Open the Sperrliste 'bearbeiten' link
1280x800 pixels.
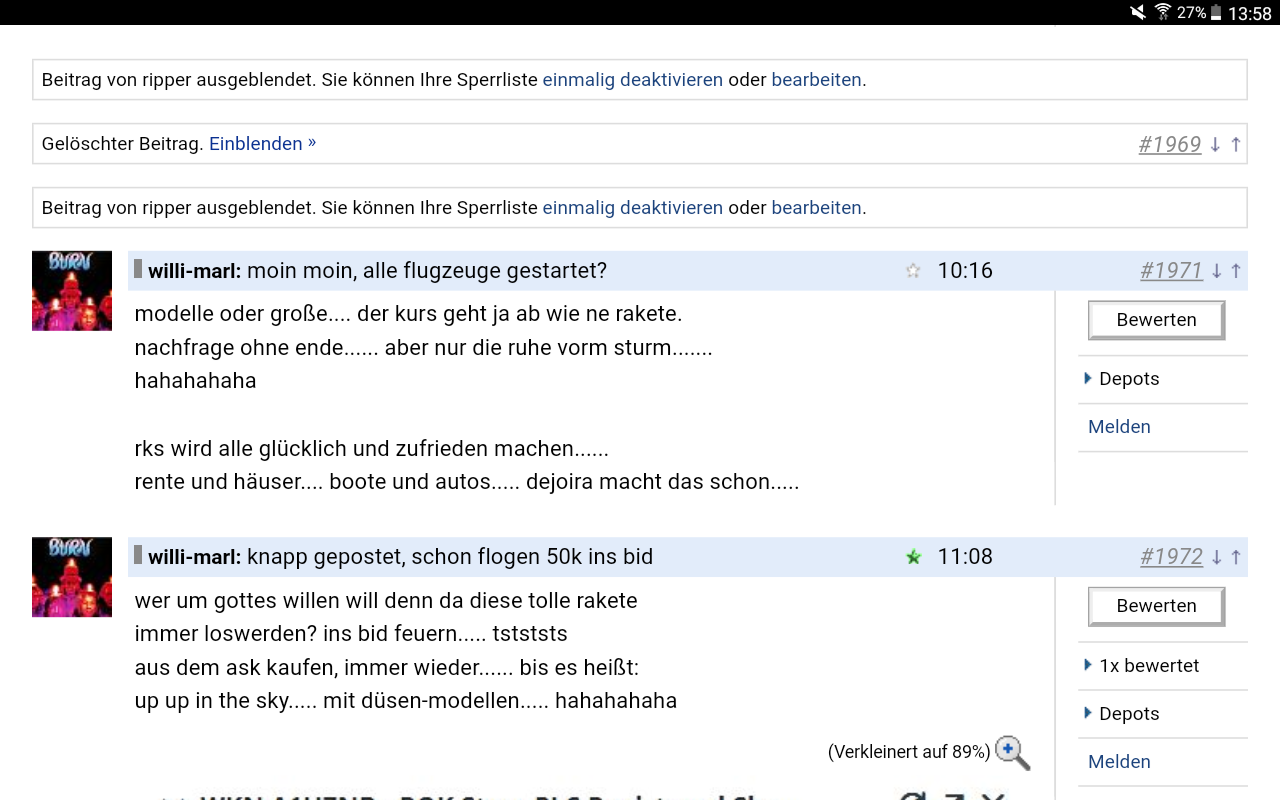point(816,79)
